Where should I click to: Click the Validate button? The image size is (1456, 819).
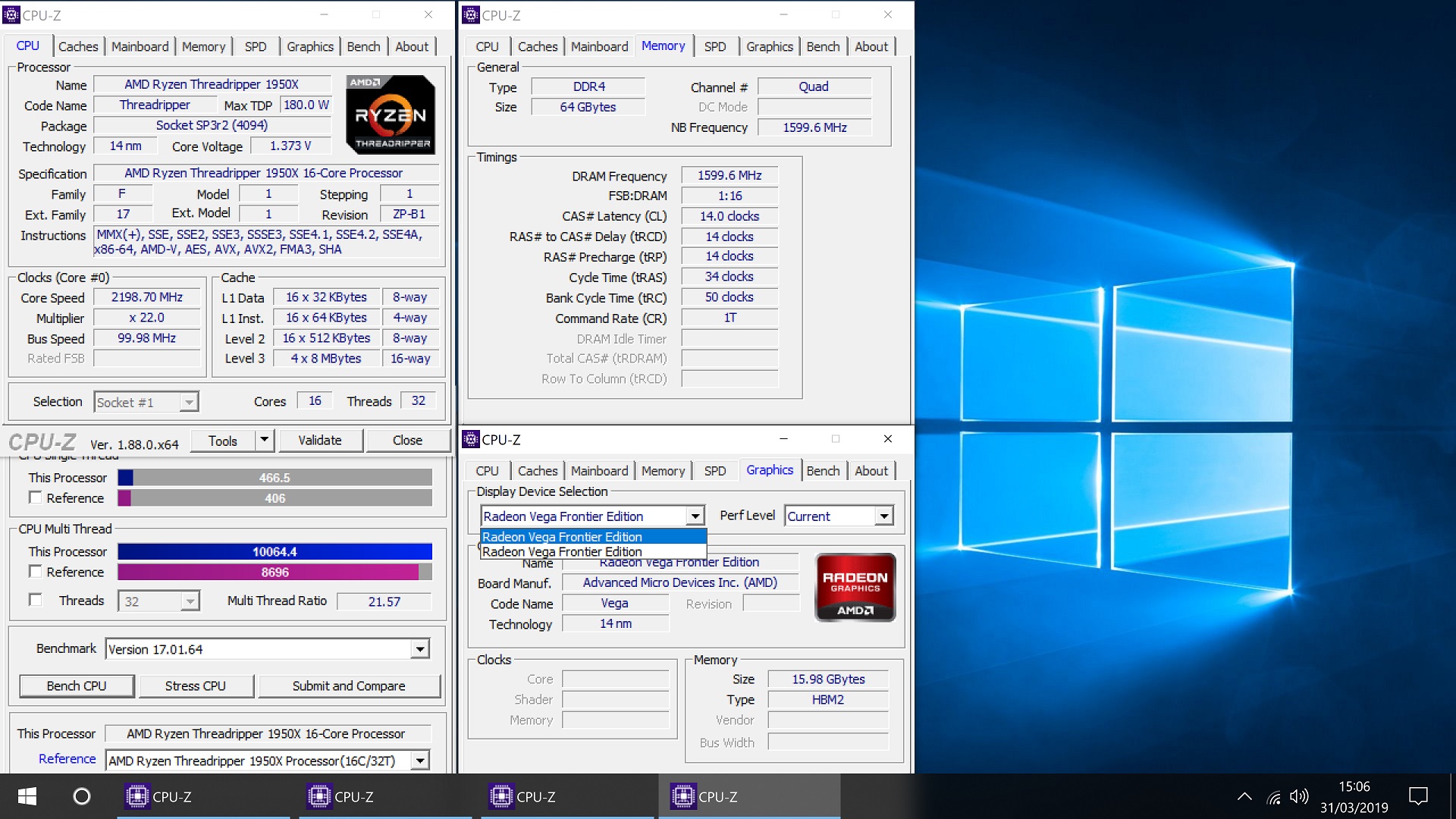tap(319, 440)
